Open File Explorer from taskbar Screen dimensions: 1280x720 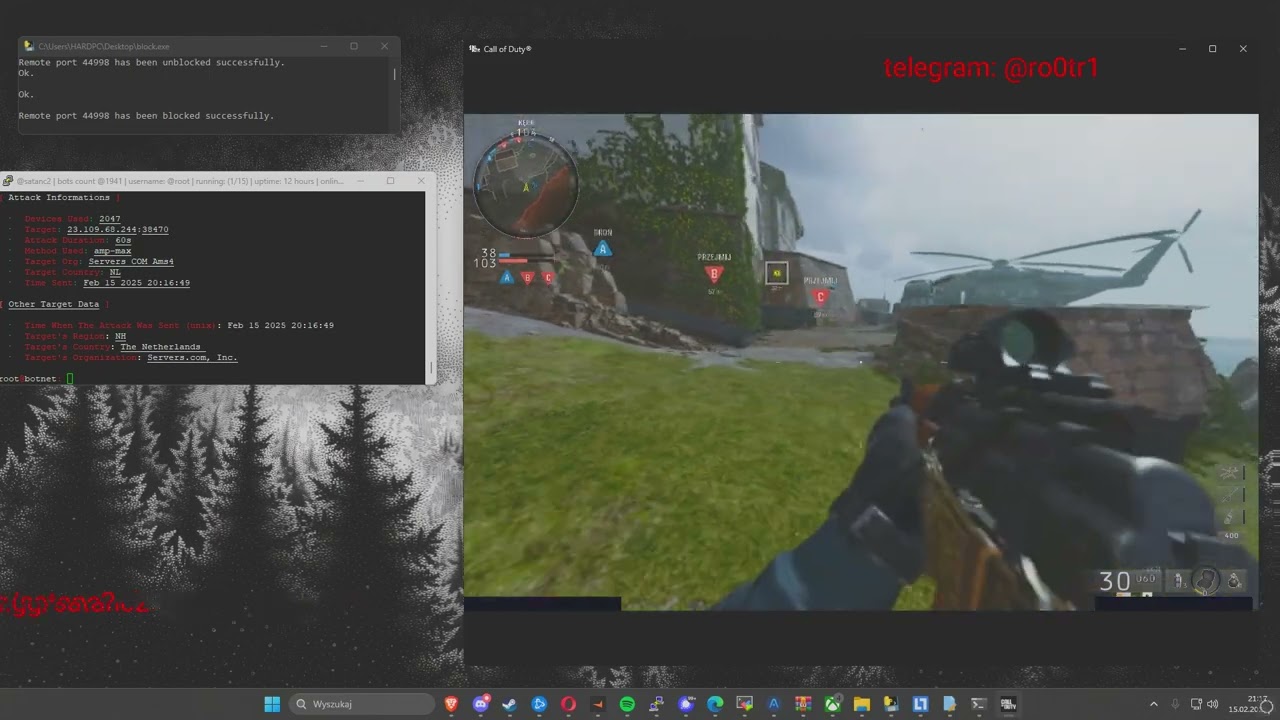[x=862, y=704]
